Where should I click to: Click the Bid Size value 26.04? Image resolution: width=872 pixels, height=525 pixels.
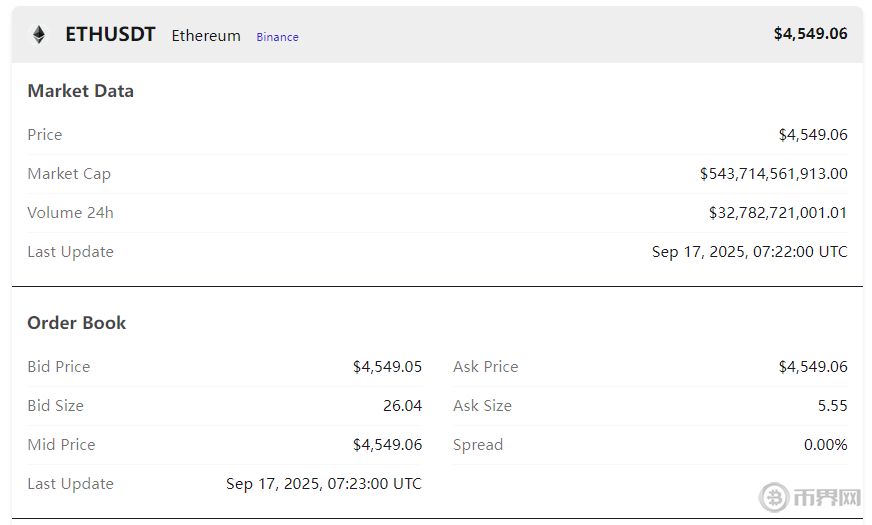pos(402,406)
